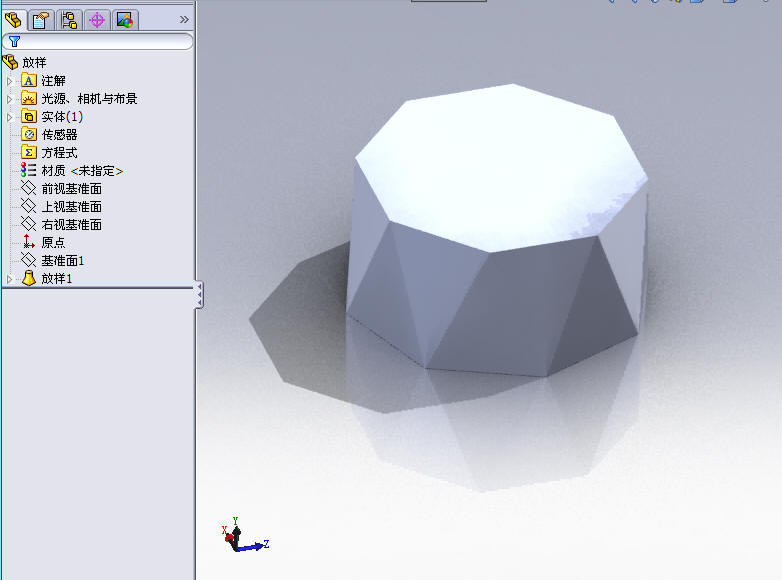Select 基准面1 reference plane
Viewport: 782px width, 580px height.
tap(62, 260)
